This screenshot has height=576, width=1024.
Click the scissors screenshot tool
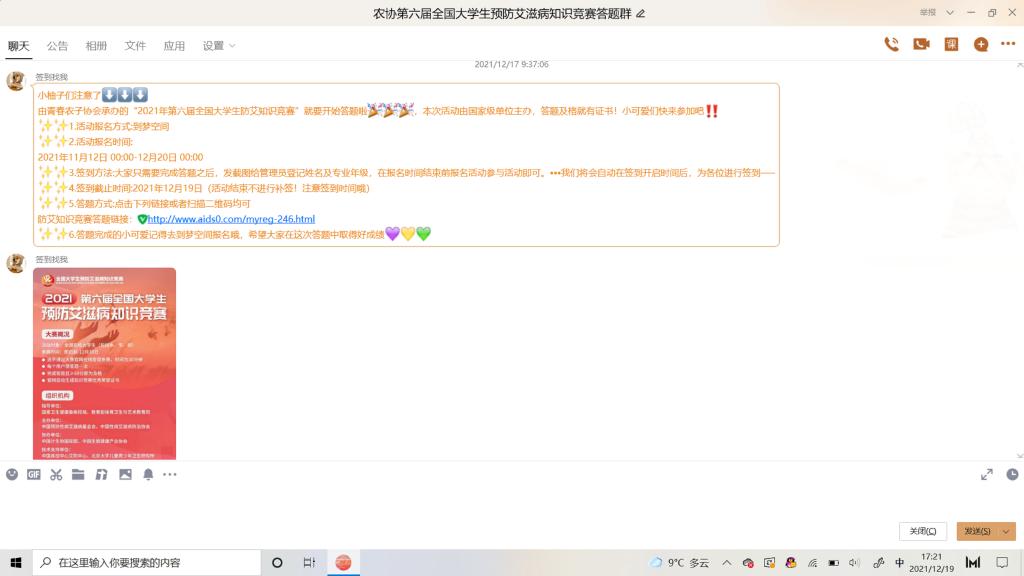(56, 474)
